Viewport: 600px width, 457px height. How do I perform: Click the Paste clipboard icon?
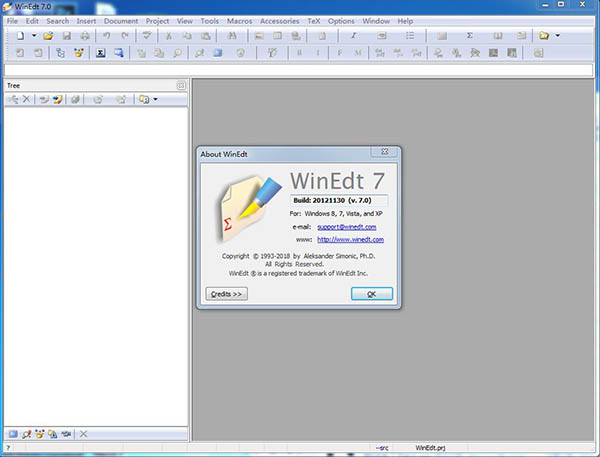pos(206,36)
